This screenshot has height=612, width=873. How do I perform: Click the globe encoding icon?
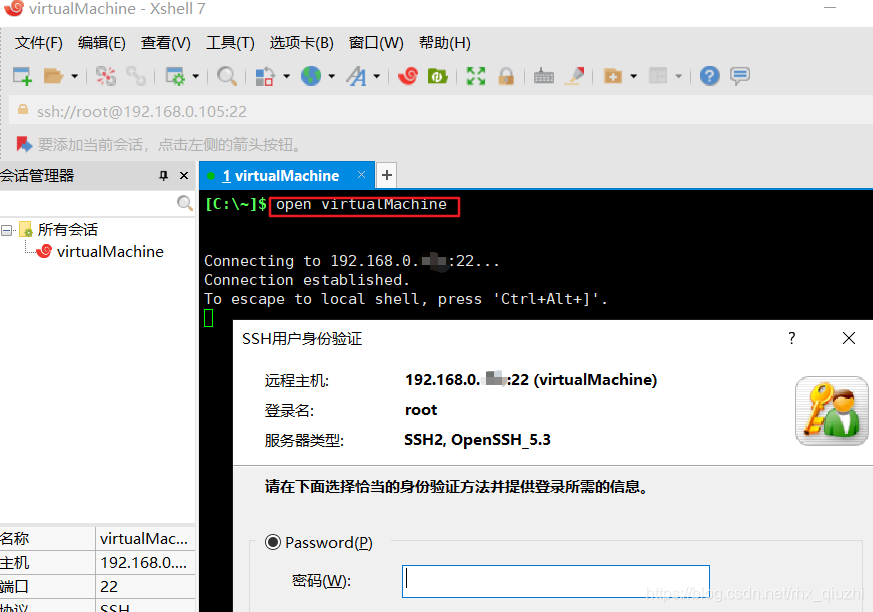click(311, 76)
